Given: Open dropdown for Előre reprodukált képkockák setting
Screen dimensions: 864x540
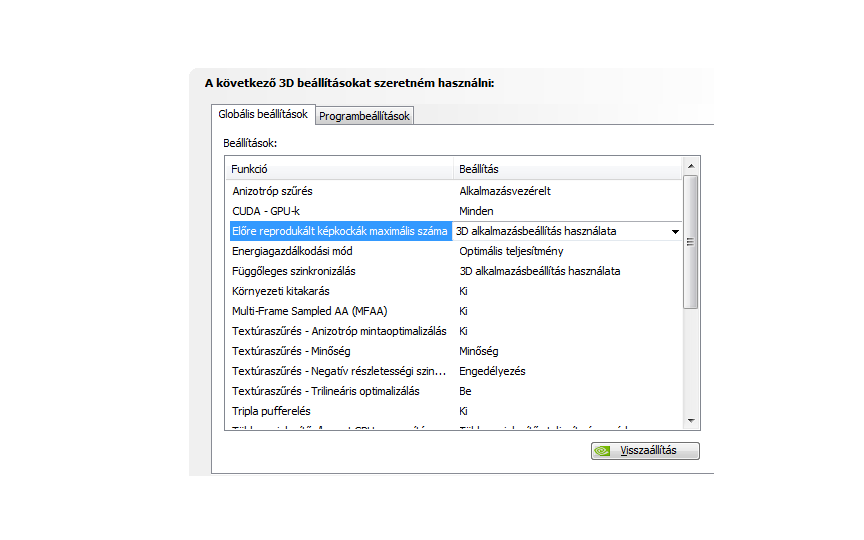Looking at the screenshot, I should tap(675, 231).
